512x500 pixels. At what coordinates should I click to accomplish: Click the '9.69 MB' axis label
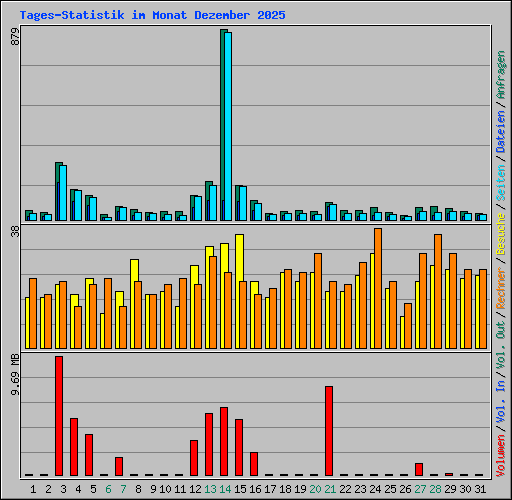coord(15,375)
